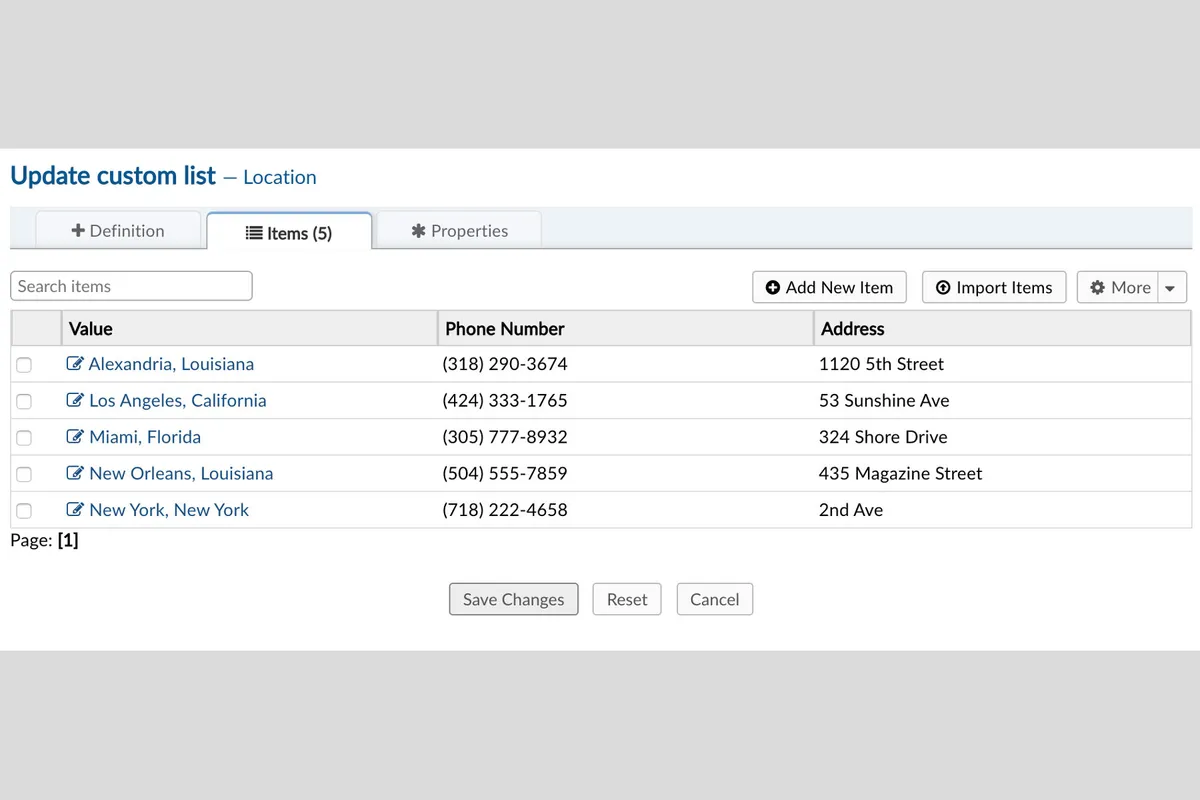Click the edit icon beside Alexandria, Louisiana

click(x=75, y=364)
